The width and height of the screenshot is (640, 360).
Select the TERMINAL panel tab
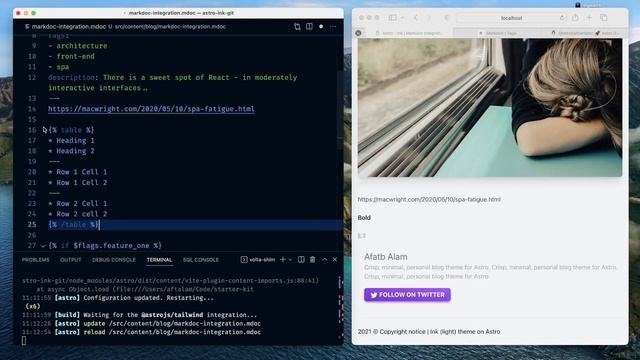pyautogui.click(x=159, y=260)
